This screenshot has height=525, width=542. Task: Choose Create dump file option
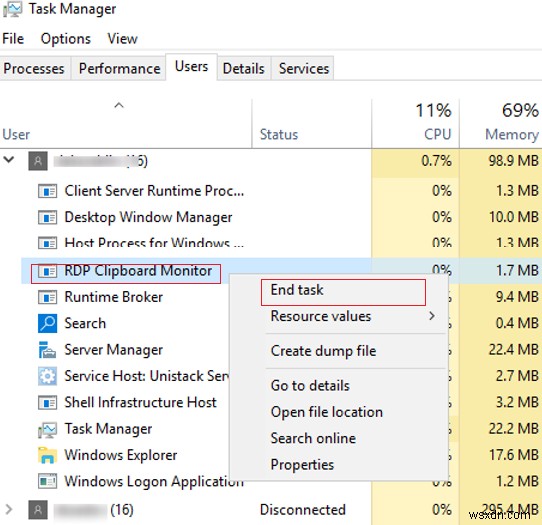pyautogui.click(x=323, y=351)
